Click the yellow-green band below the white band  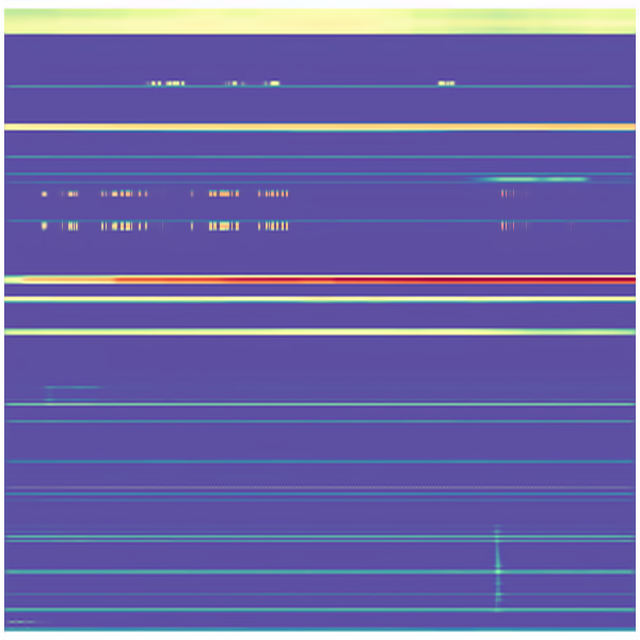click(320, 332)
